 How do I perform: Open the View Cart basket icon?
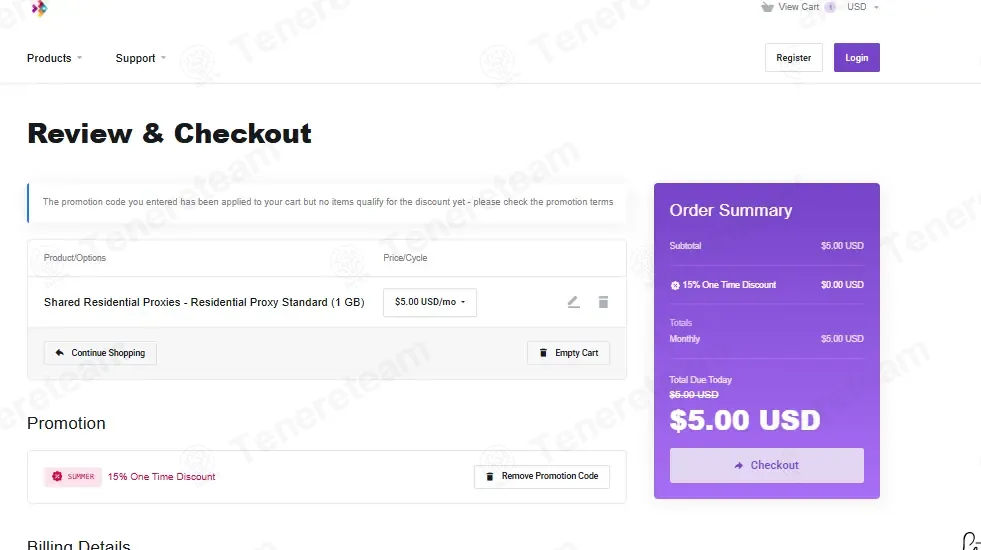(767, 7)
